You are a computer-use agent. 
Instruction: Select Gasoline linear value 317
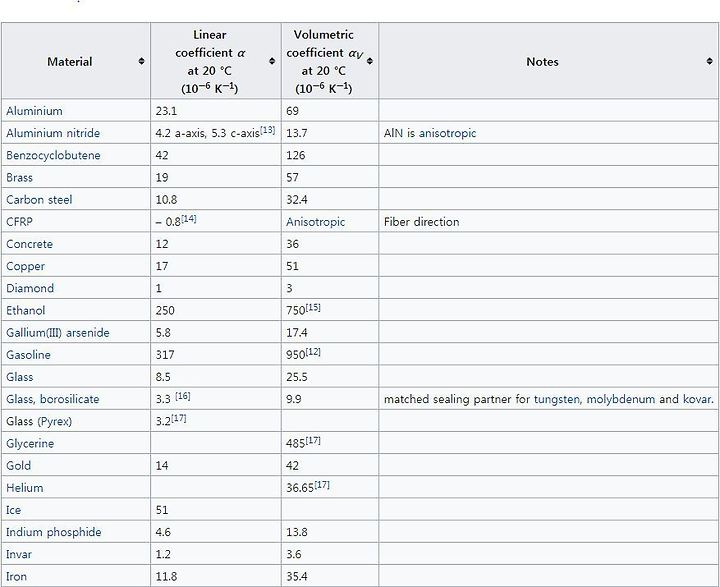[x=165, y=355]
